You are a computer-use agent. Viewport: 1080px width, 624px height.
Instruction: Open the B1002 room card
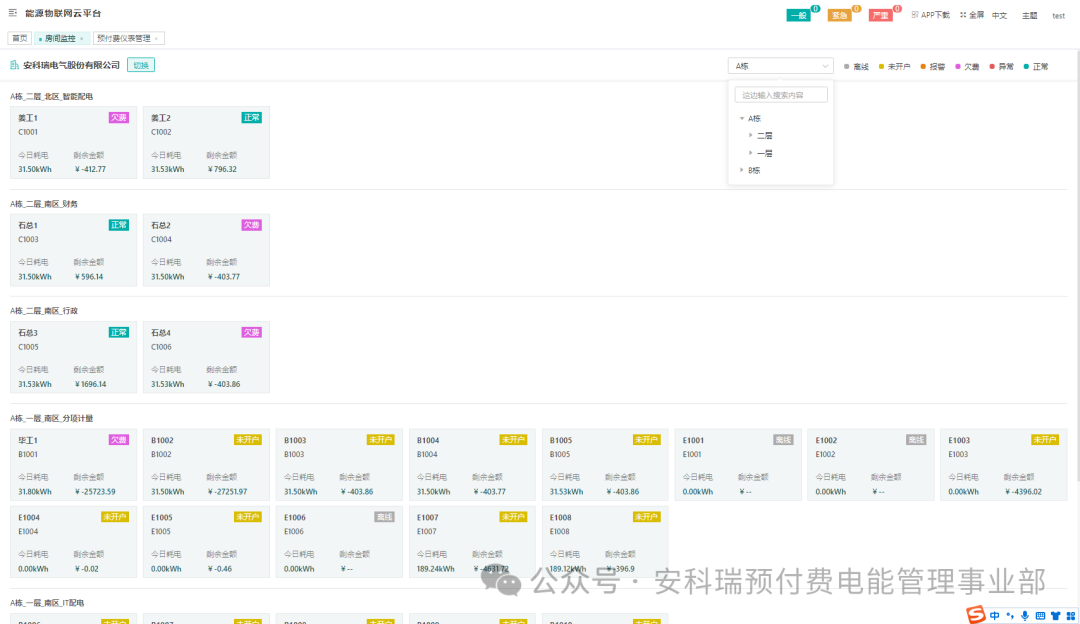point(206,465)
